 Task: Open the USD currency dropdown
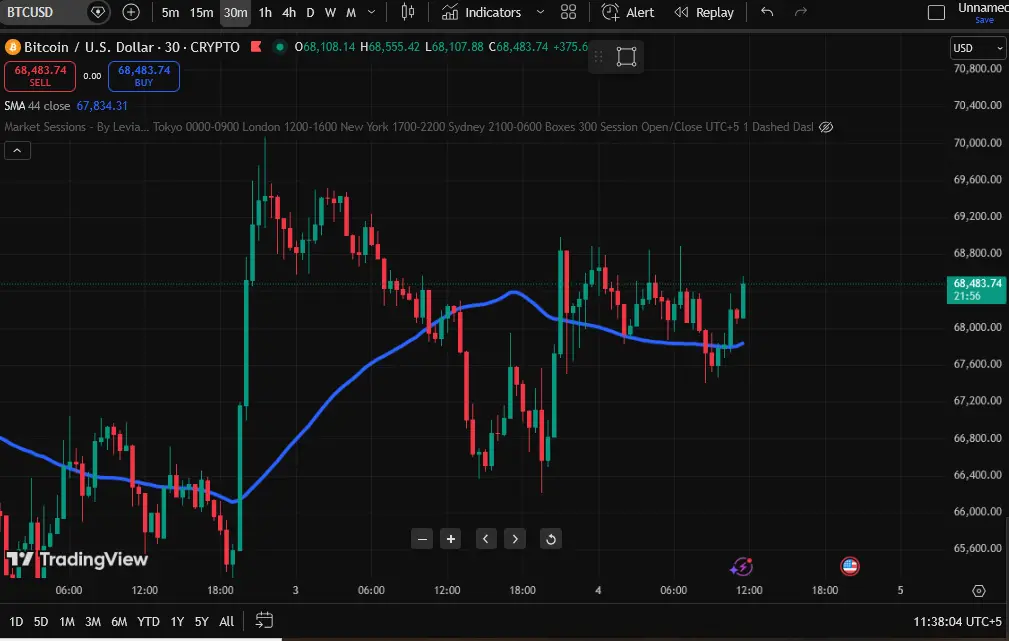[x=977, y=48]
